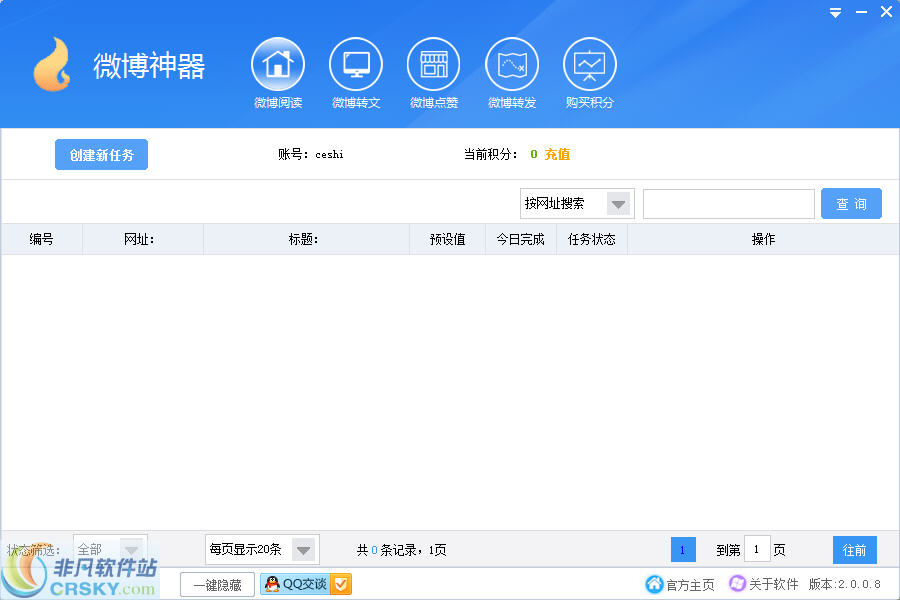Viewport: 900px width, 600px height.
Task: Focus the search text input field
Action: click(x=728, y=203)
